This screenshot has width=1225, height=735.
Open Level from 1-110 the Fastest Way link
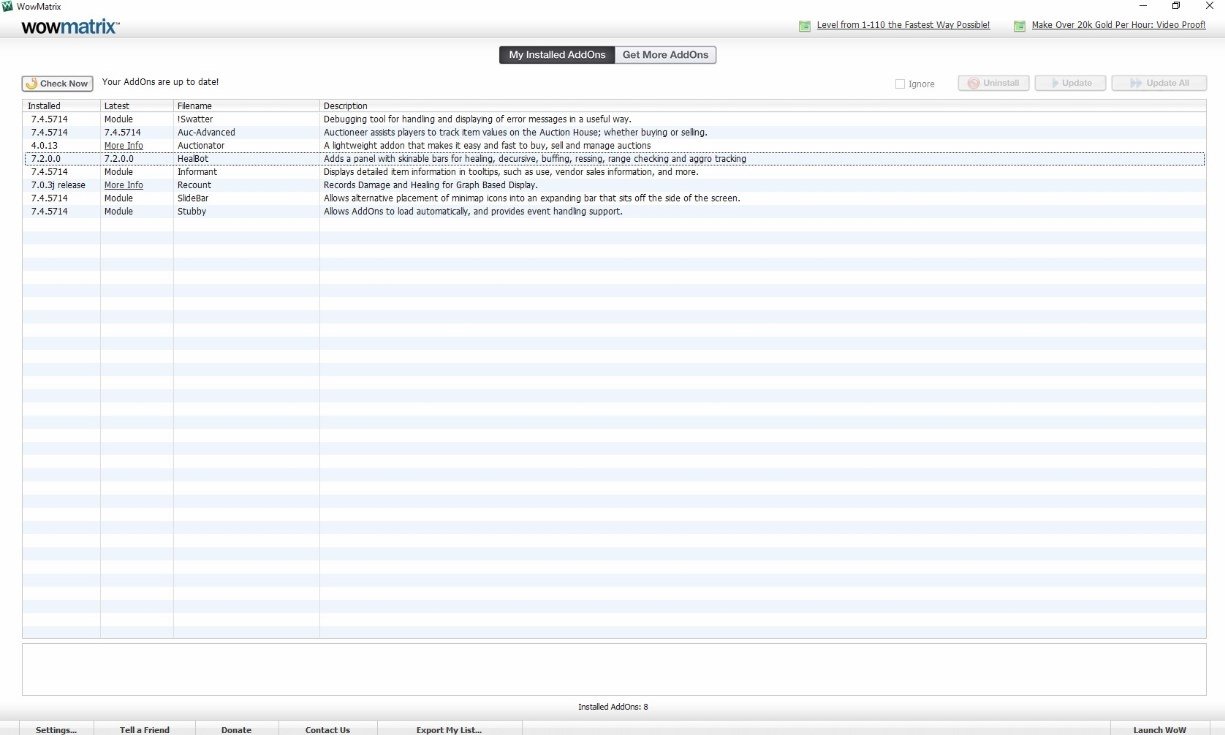(903, 26)
